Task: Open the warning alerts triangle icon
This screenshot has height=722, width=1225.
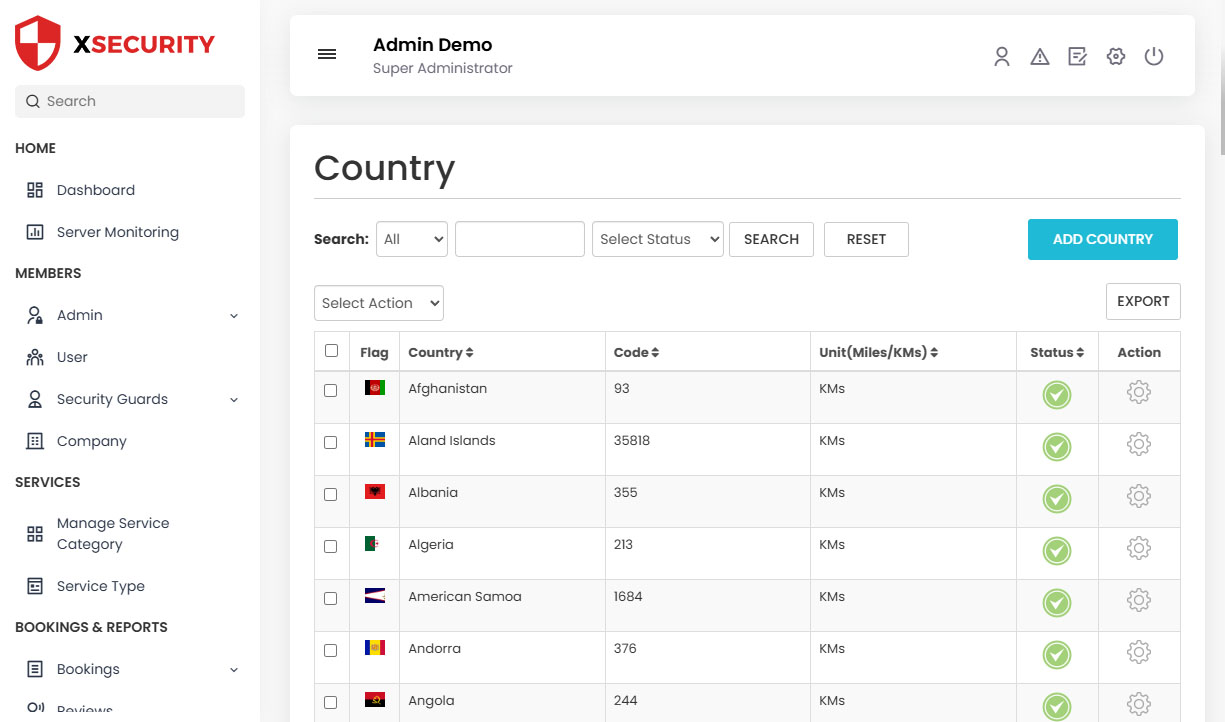Action: tap(1040, 57)
